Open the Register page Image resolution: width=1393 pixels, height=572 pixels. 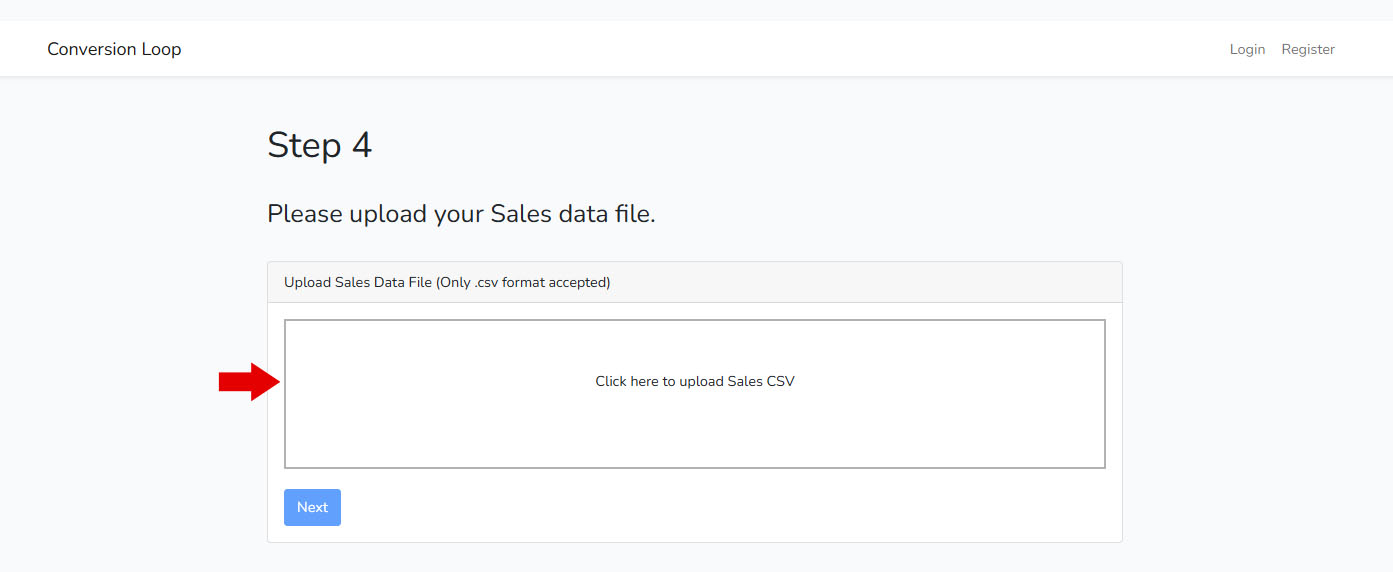(x=1308, y=49)
